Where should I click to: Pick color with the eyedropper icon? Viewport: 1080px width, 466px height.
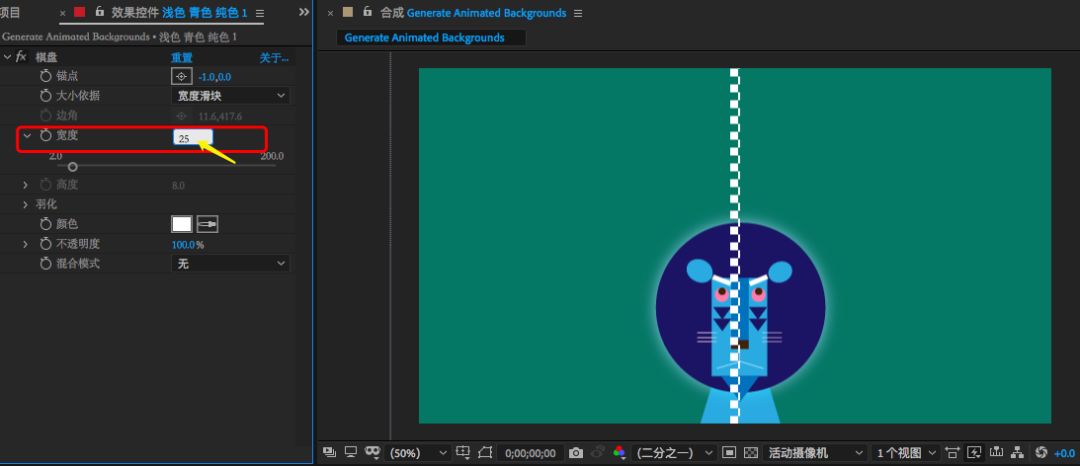click(207, 224)
